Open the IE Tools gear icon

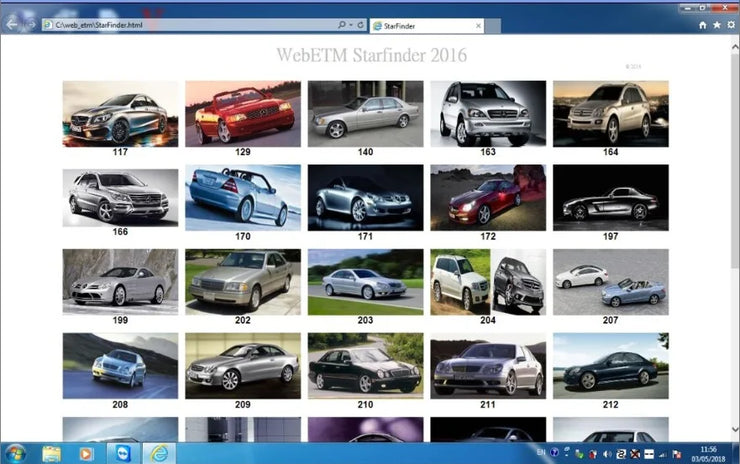click(x=730, y=24)
